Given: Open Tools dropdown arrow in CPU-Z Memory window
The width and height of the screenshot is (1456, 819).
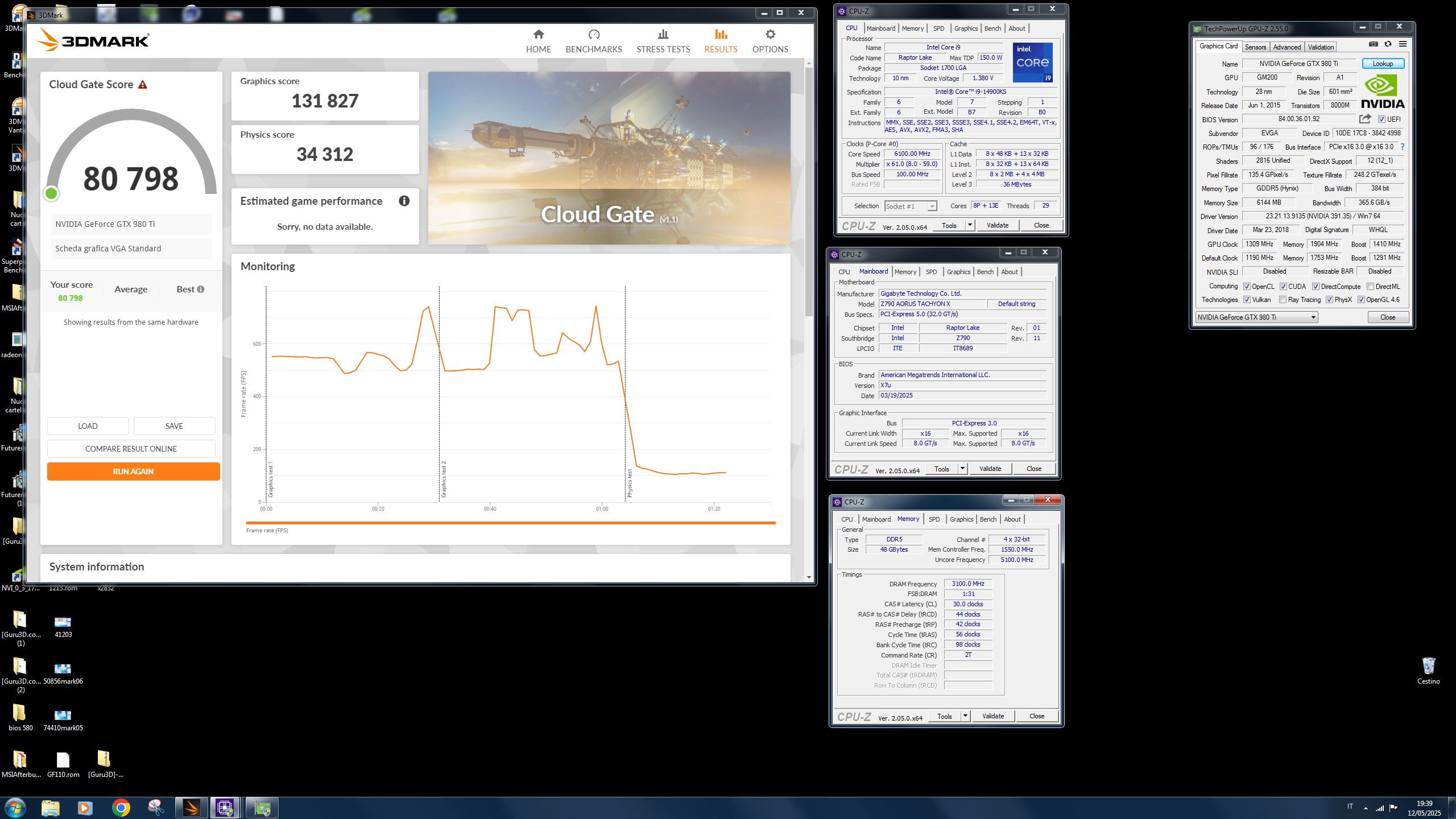Looking at the screenshot, I should tap(965, 716).
